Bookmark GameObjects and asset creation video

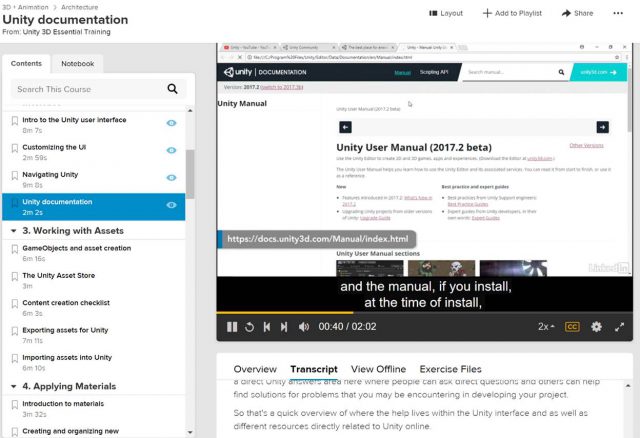coord(15,249)
